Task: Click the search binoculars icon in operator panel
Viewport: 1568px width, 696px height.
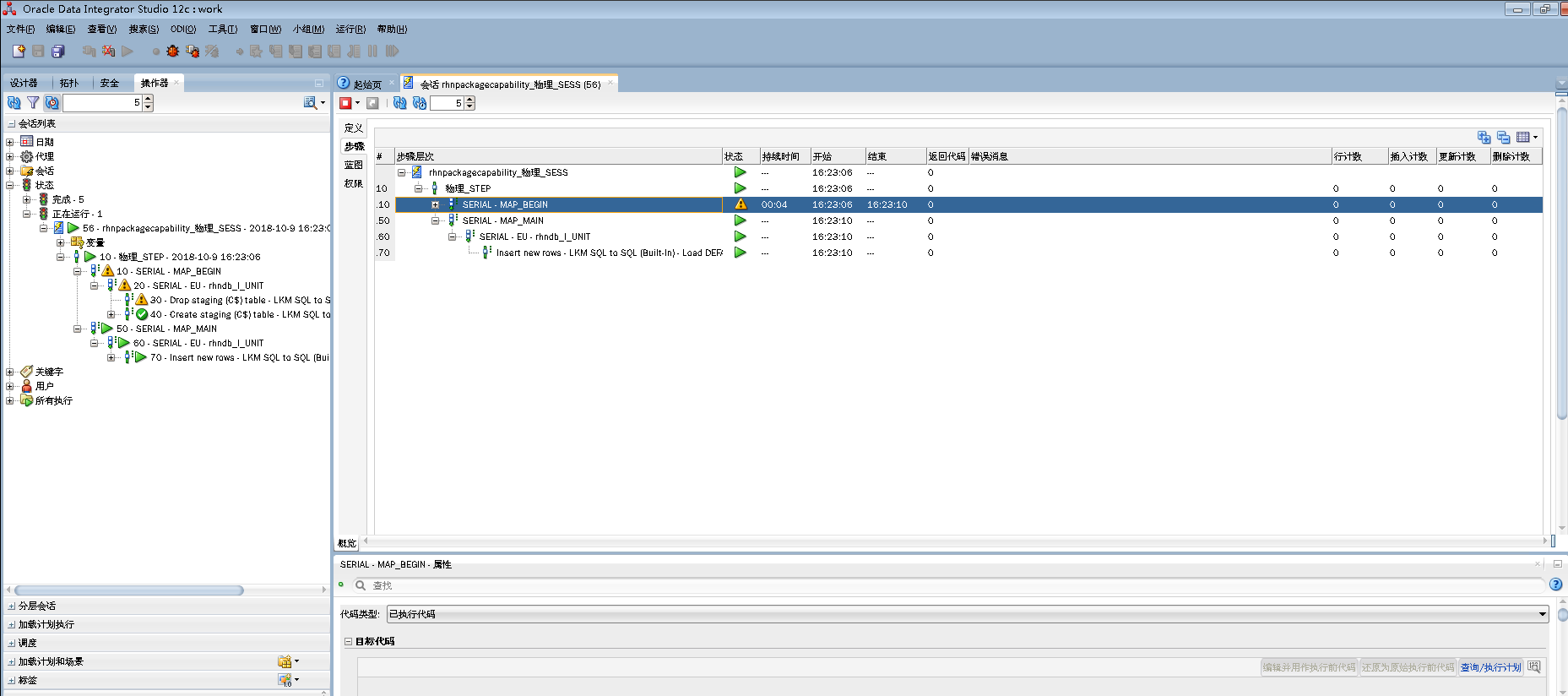Action: (311, 103)
